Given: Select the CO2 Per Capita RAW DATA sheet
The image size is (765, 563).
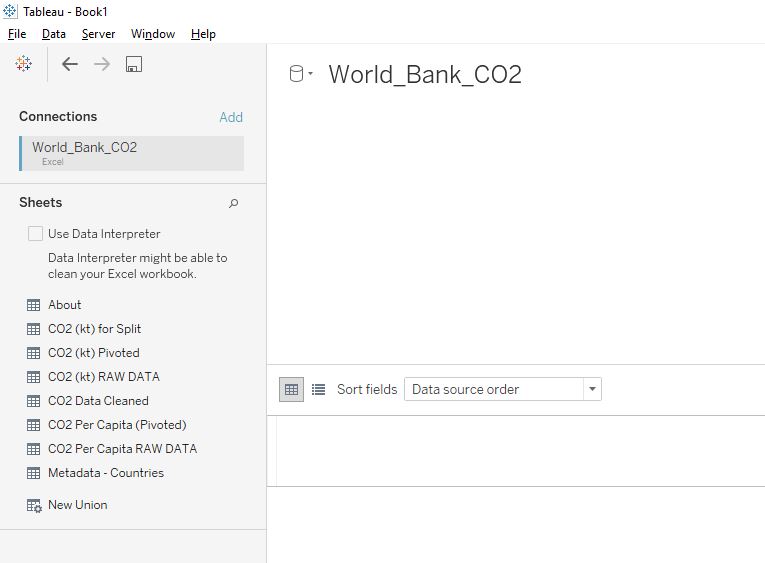Looking at the screenshot, I should click(122, 449).
